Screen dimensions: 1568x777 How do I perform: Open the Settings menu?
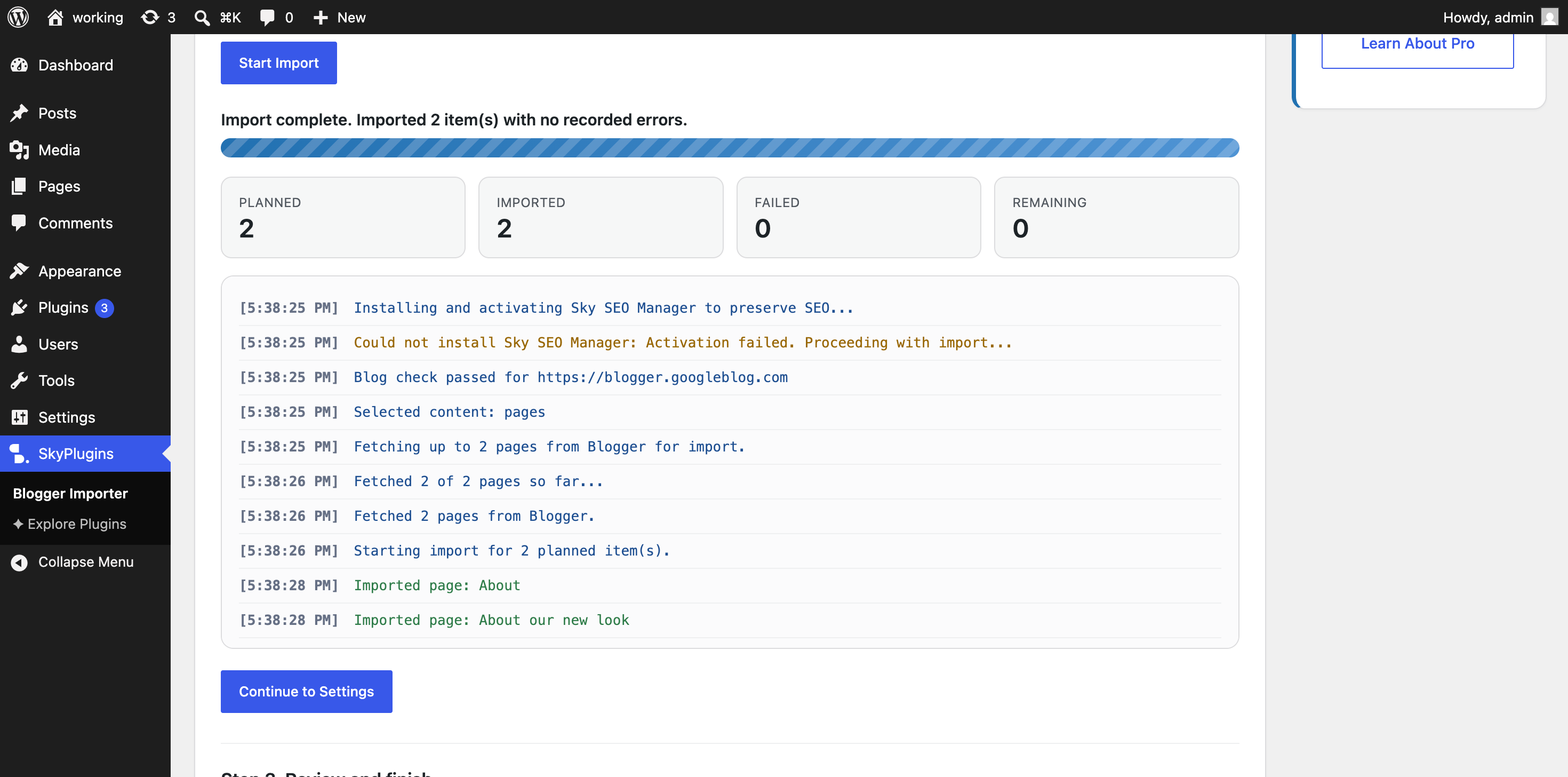(85, 417)
